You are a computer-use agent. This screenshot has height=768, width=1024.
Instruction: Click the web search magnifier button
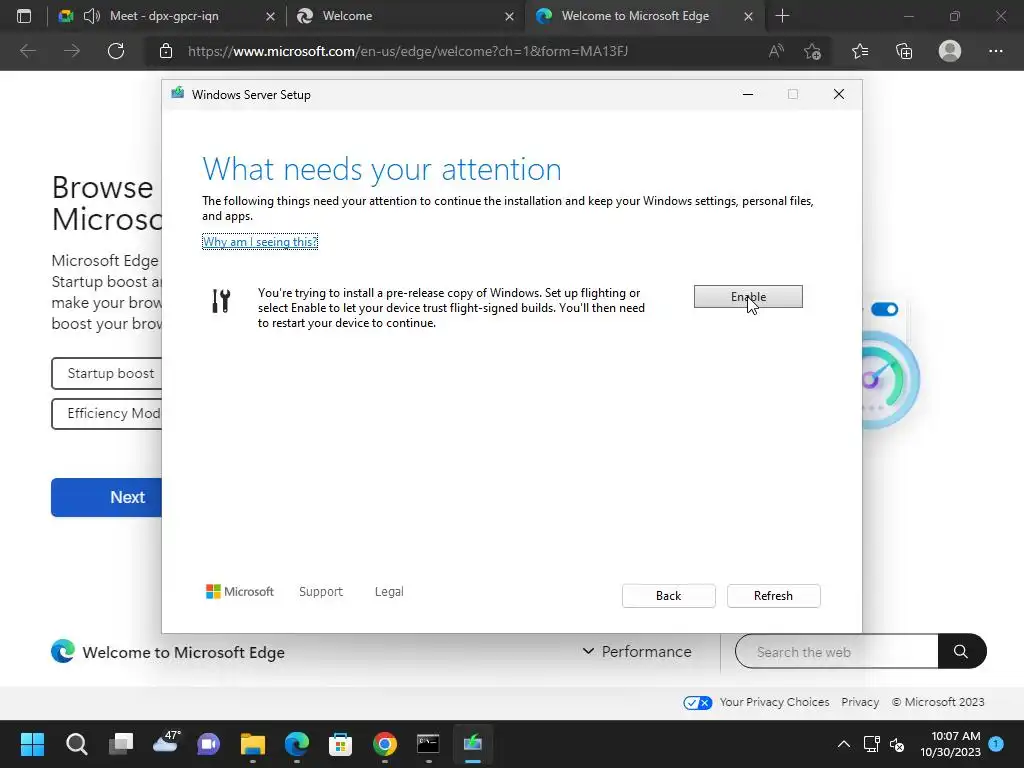click(961, 651)
